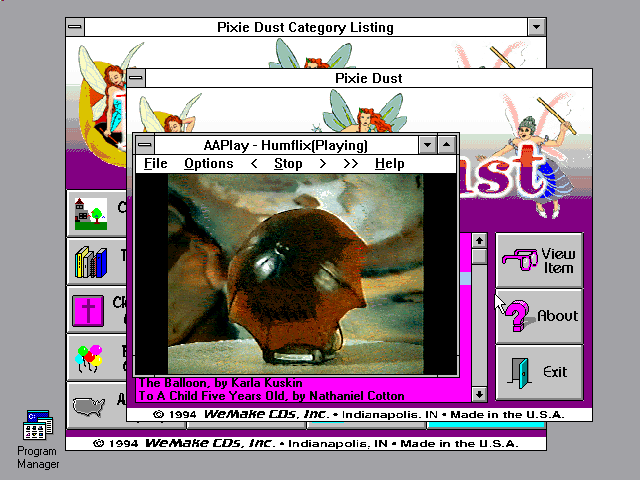Click the playing Humflix video frame
Screen dimensions: 640x480
pos(296,274)
